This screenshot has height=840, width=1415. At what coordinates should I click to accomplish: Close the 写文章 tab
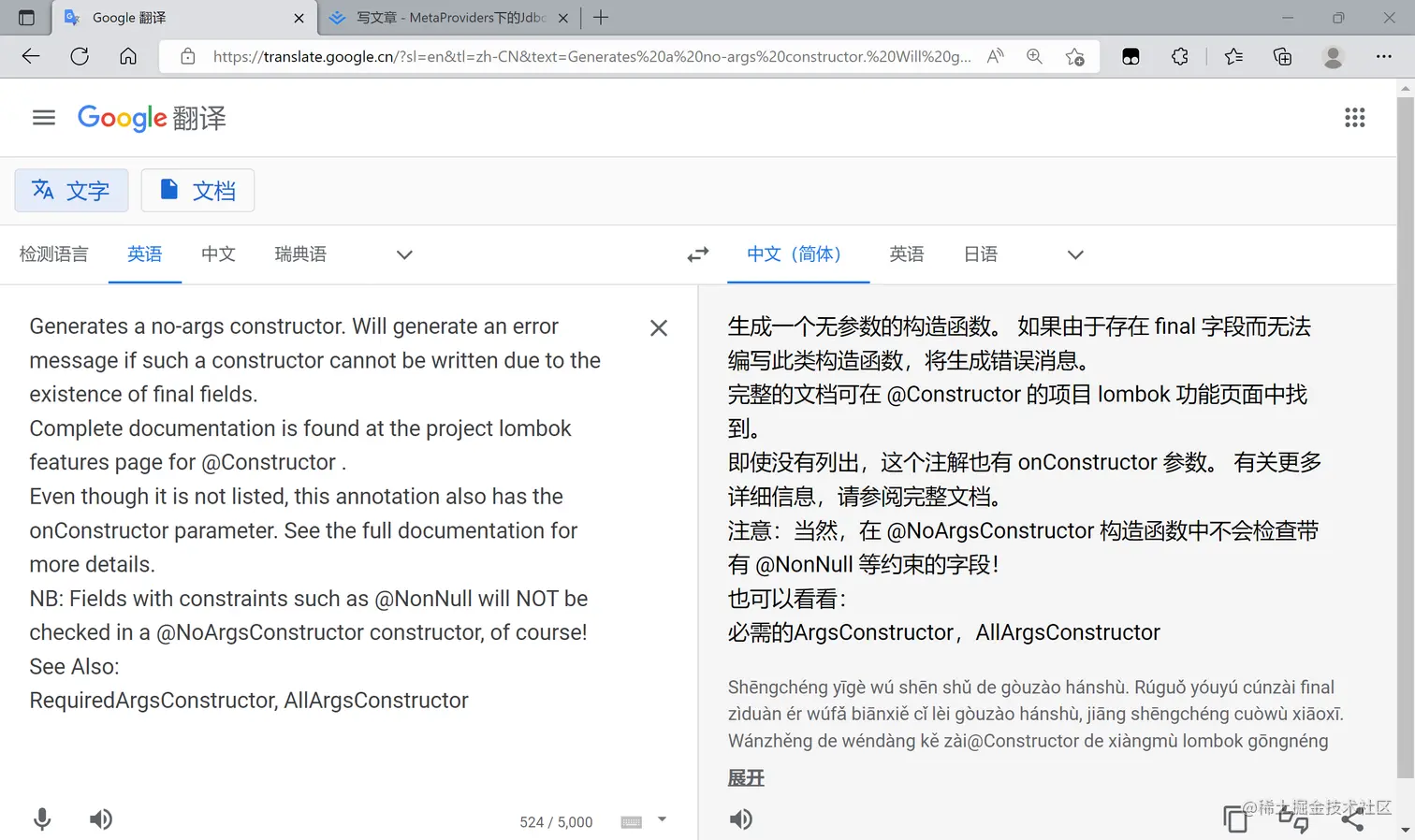(563, 18)
